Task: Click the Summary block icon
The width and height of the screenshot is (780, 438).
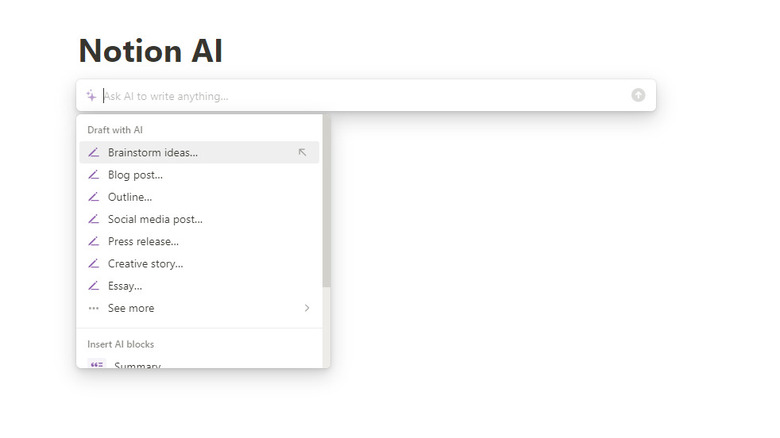Action: coord(97,365)
